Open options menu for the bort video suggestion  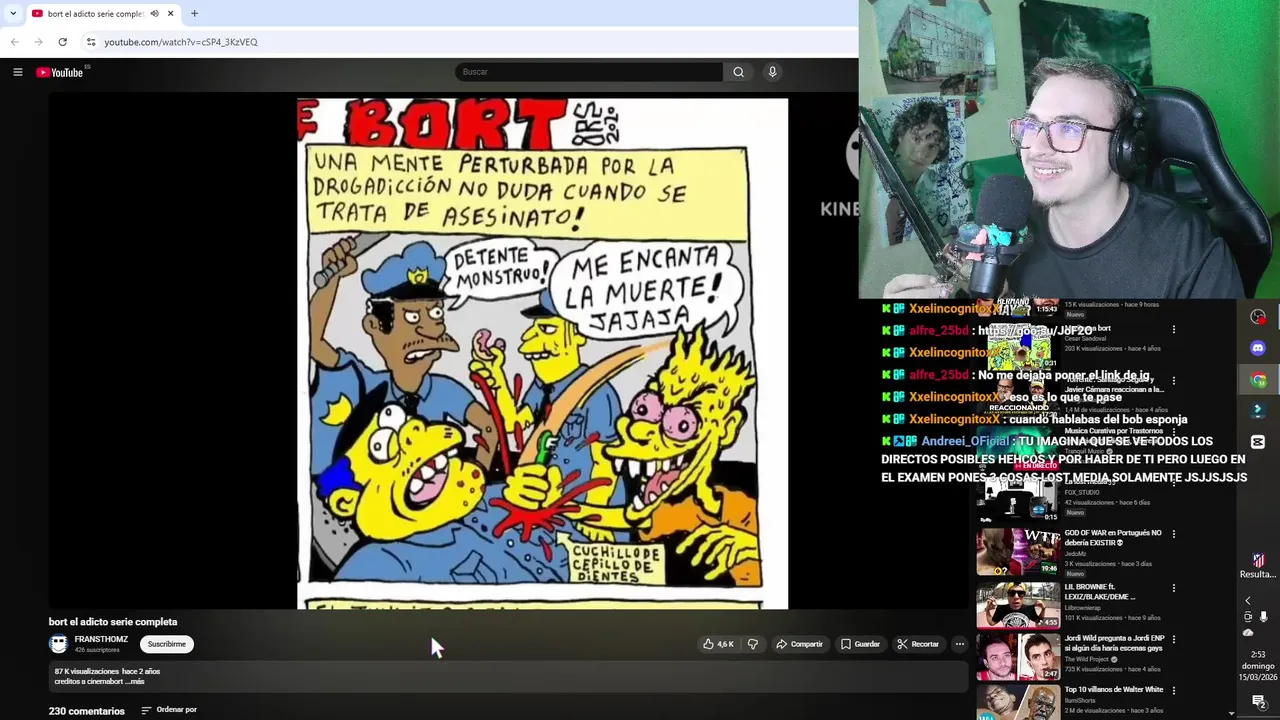tap(1174, 329)
